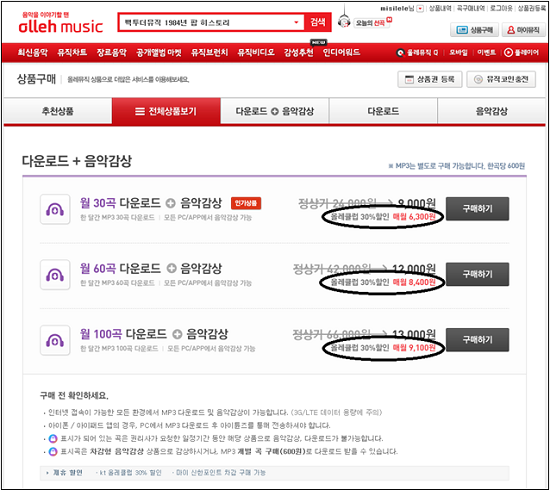
Task: Click 구매하기 for the 월 100곡 plan
Action: click(x=477, y=340)
